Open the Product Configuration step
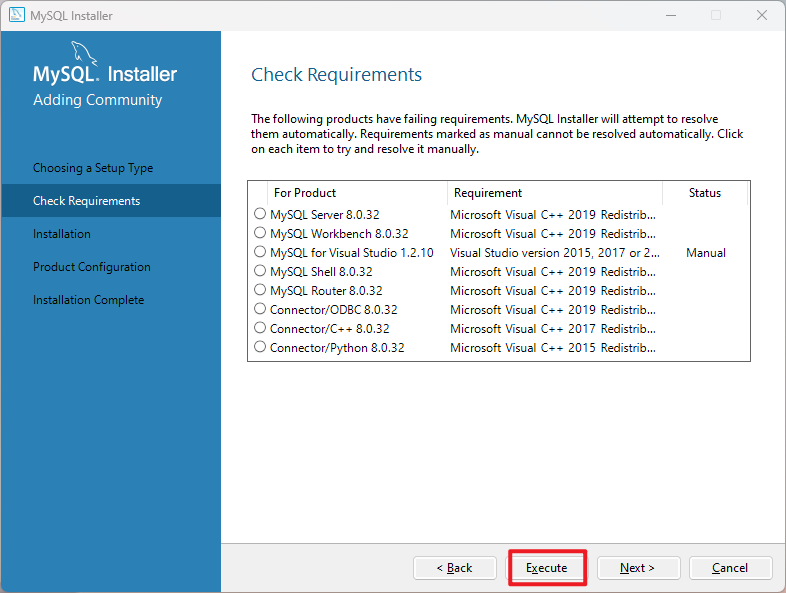 (x=92, y=267)
